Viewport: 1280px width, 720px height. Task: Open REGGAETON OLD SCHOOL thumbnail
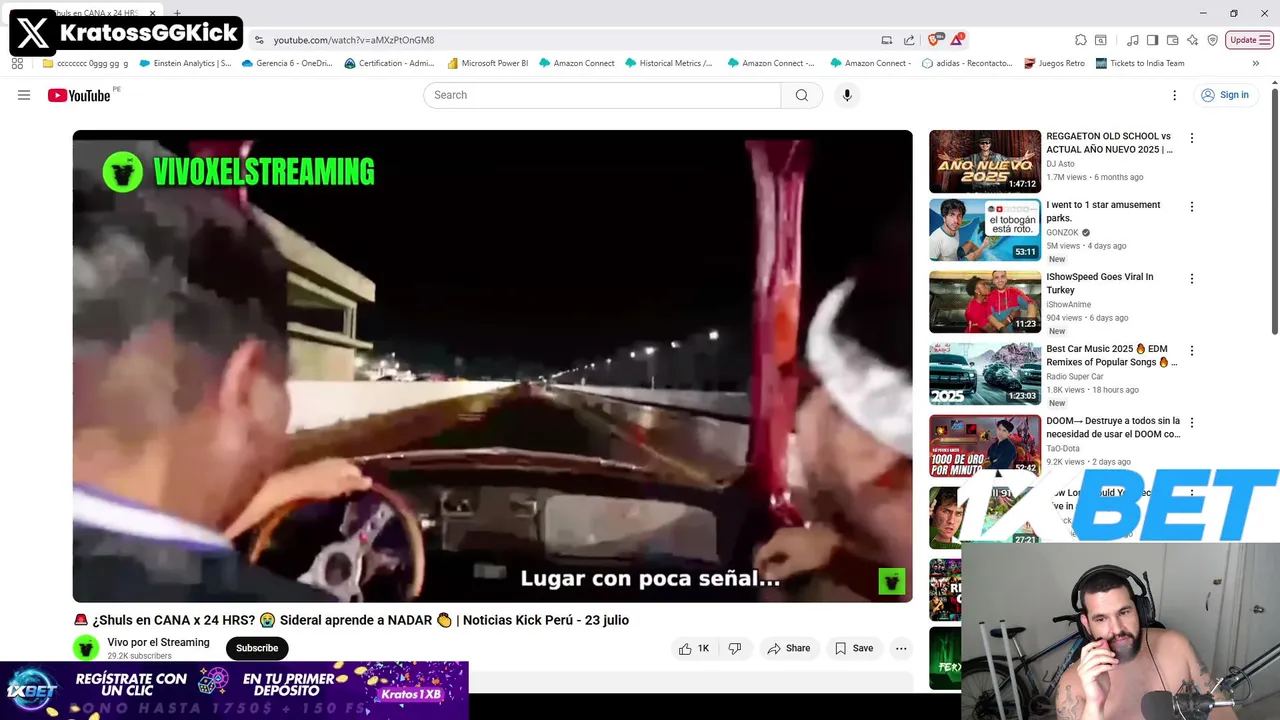pos(985,161)
